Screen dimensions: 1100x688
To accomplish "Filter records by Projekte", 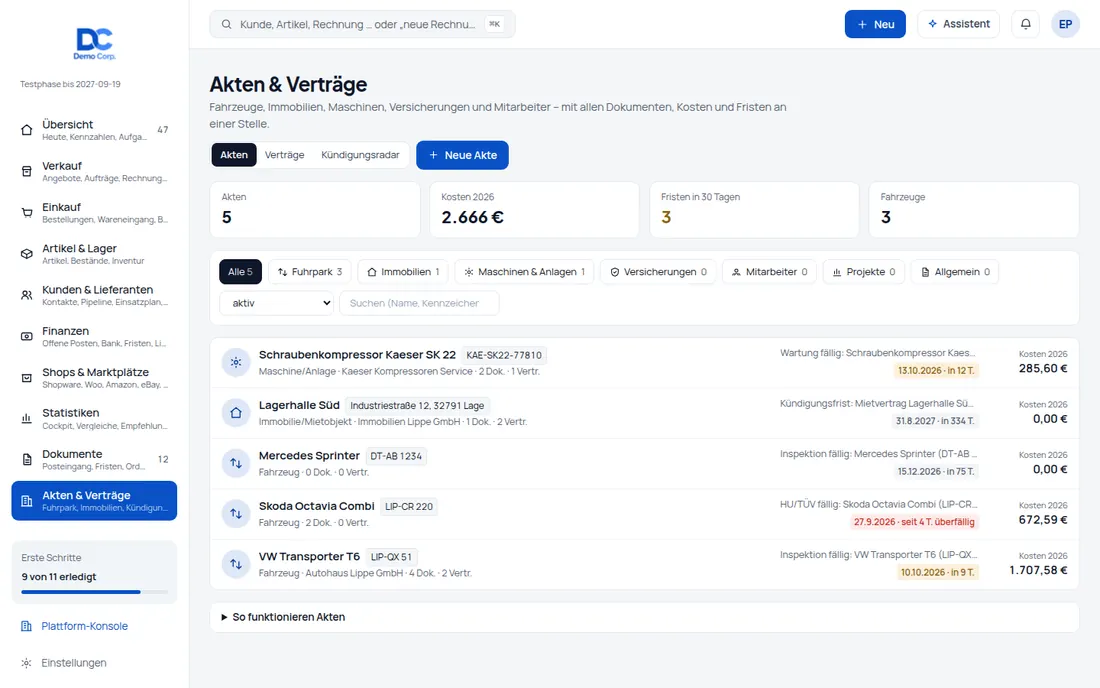I will [864, 272].
